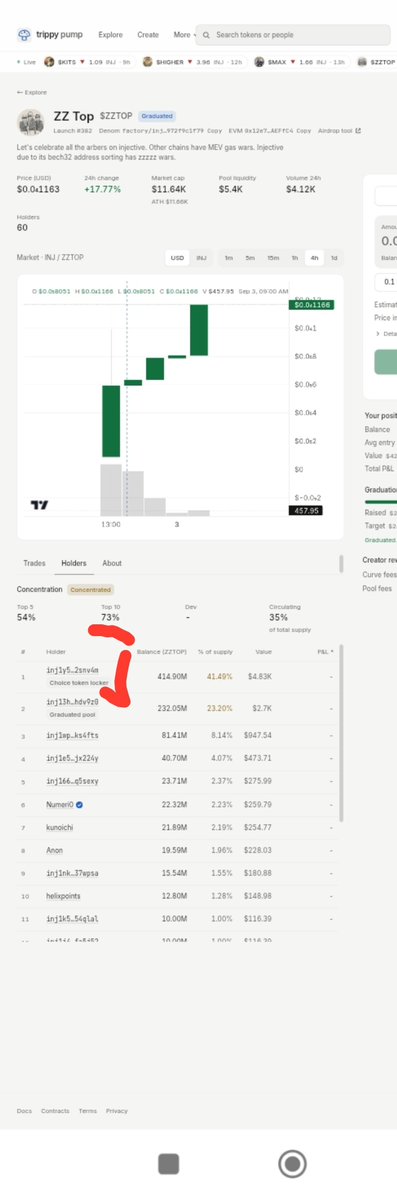The height and width of the screenshot is (1199, 397).
Task: Open holder inj13h…hdv9z0
Action: [x=72, y=701]
